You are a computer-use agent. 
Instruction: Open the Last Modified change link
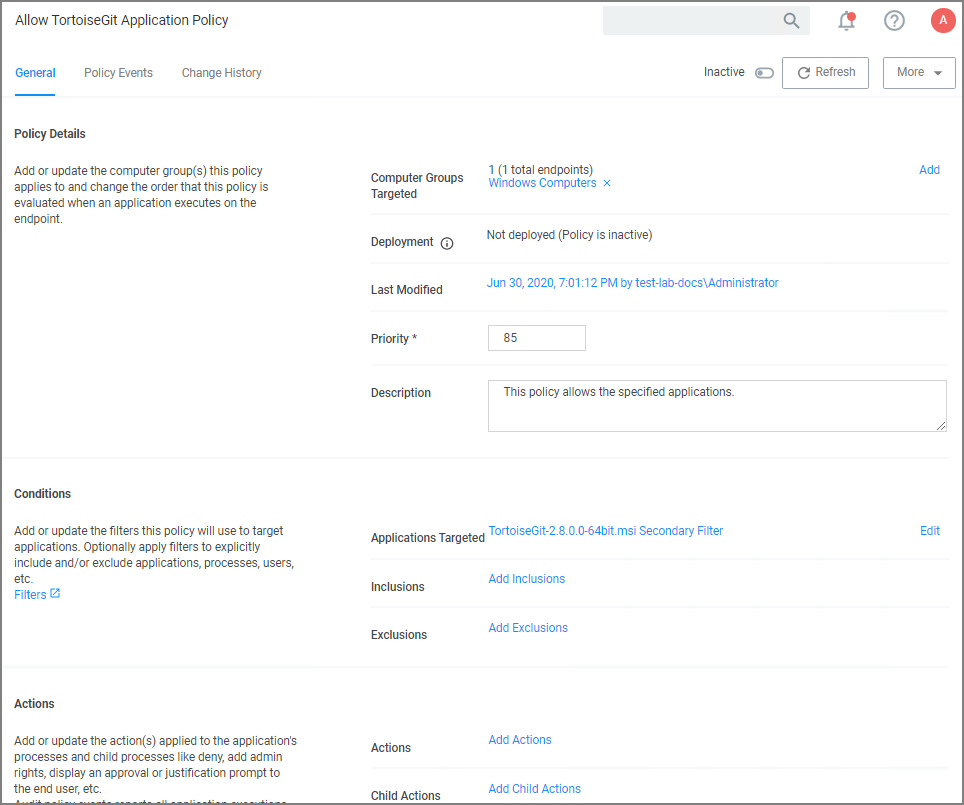point(633,283)
